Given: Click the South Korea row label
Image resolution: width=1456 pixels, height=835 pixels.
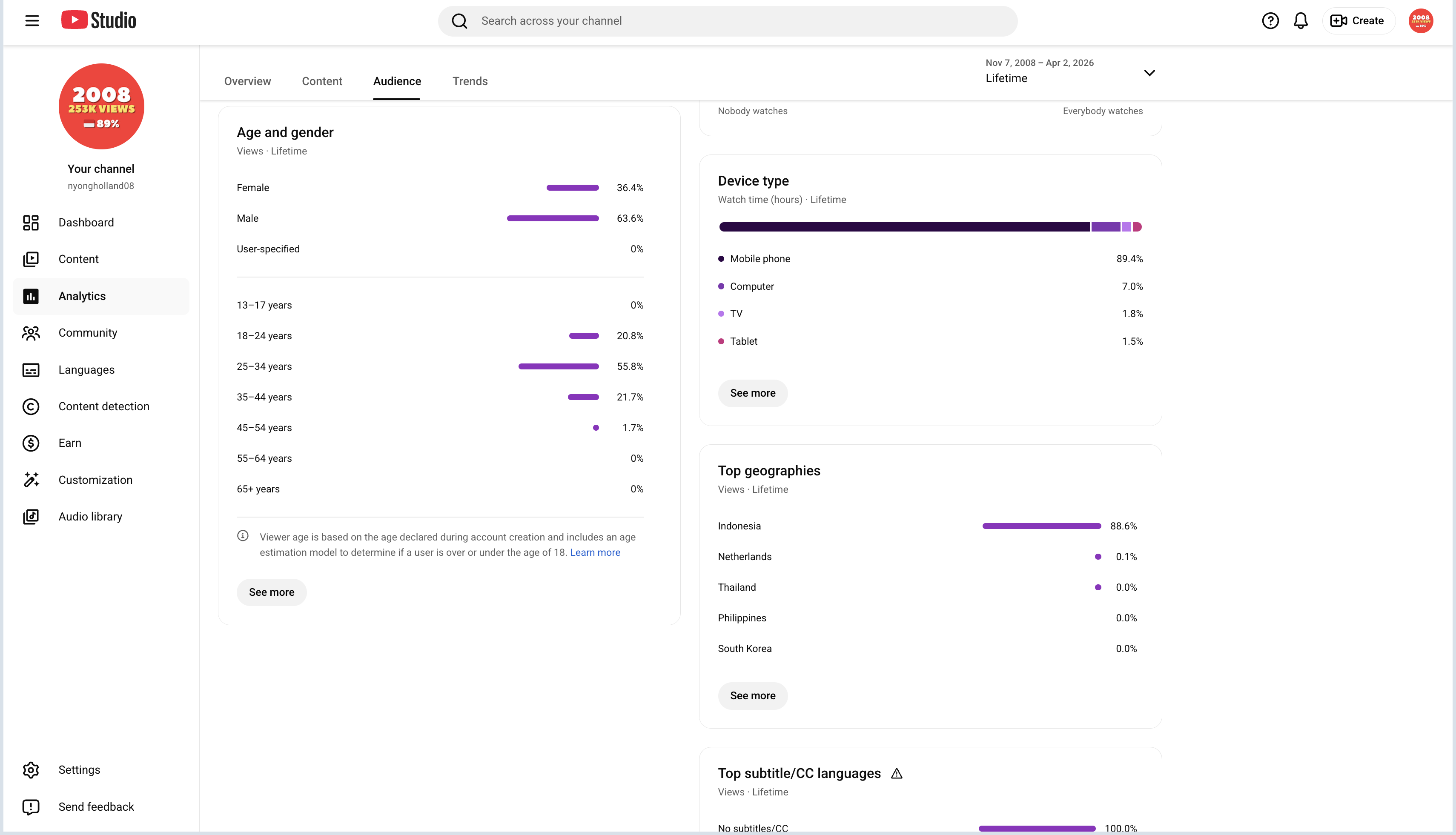Looking at the screenshot, I should (x=745, y=649).
